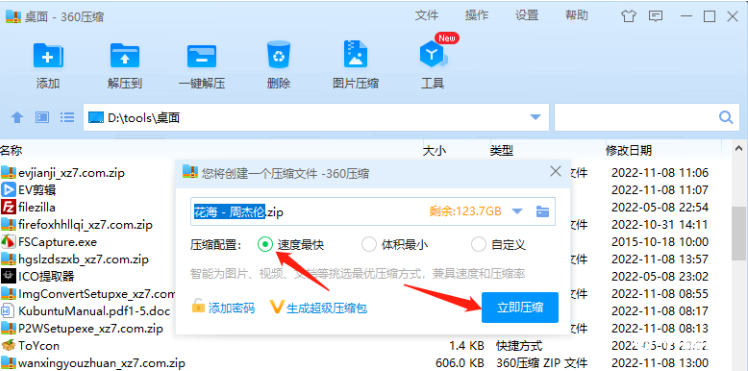Click the lock icon for 添加密码
This screenshot has width=748, height=371.
tap(198, 307)
